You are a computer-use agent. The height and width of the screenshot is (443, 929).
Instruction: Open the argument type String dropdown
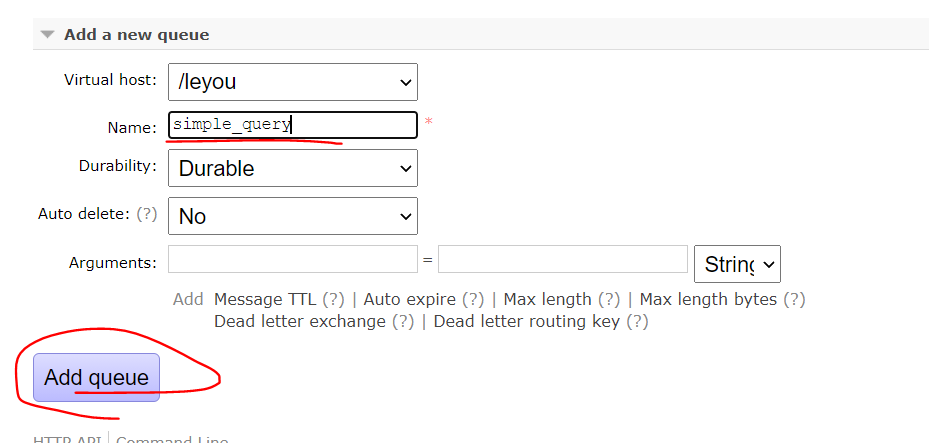[737, 264]
